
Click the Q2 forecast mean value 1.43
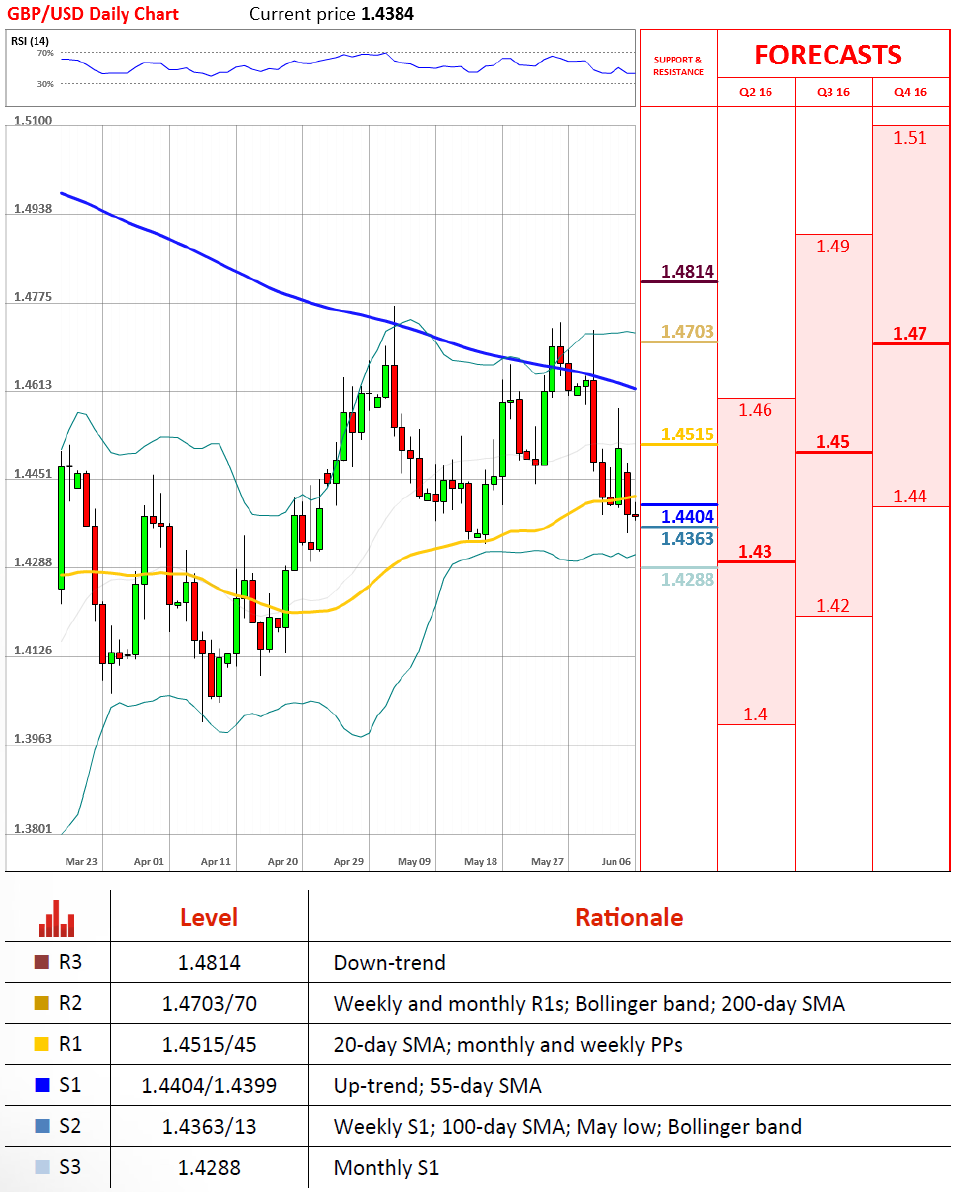(x=755, y=552)
